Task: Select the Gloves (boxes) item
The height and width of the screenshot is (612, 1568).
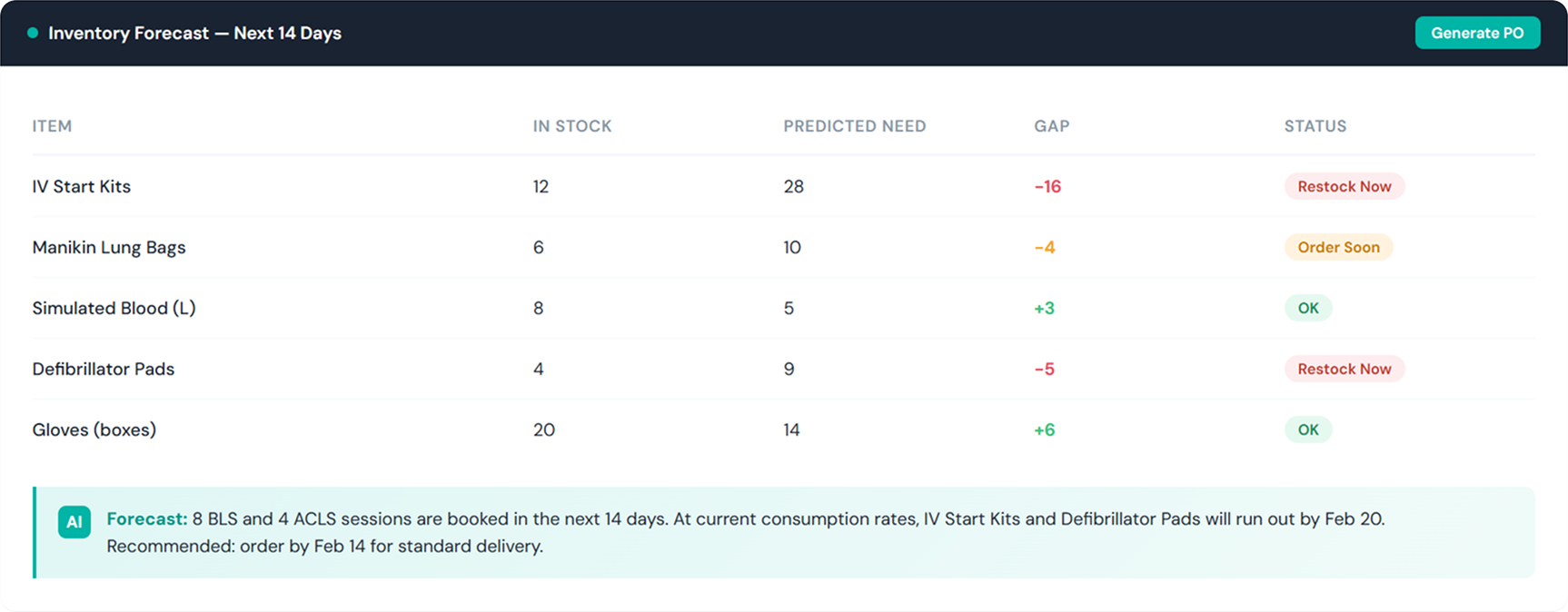Action: [94, 429]
